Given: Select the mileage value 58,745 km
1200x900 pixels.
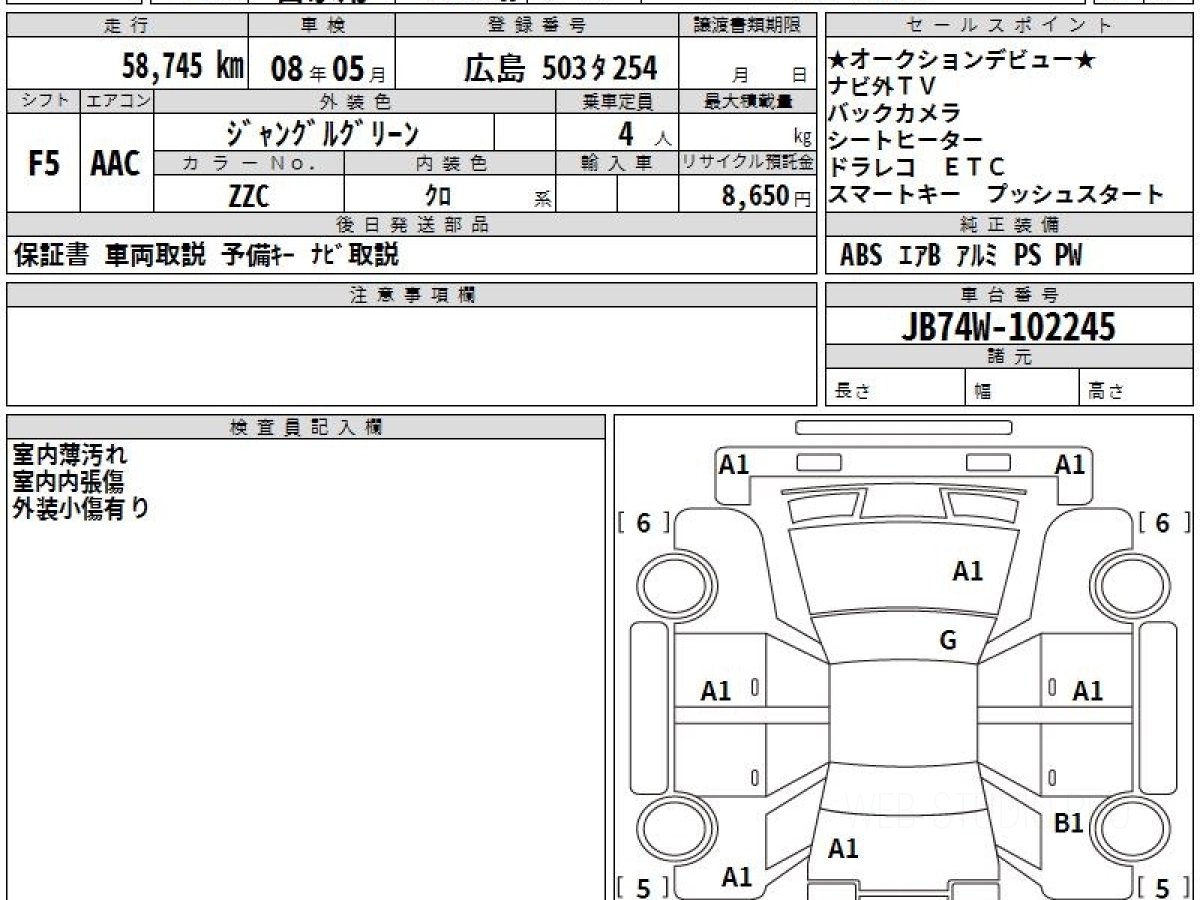Looking at the screenshot, I should coord(182,67).
